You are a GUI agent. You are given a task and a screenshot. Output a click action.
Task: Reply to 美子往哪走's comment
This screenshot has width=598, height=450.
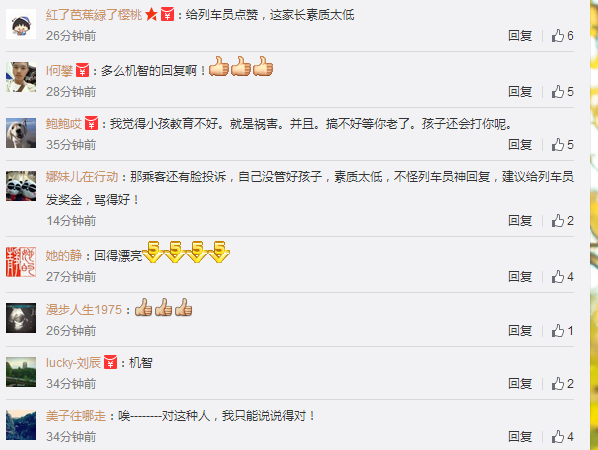[x=520, y=437]
